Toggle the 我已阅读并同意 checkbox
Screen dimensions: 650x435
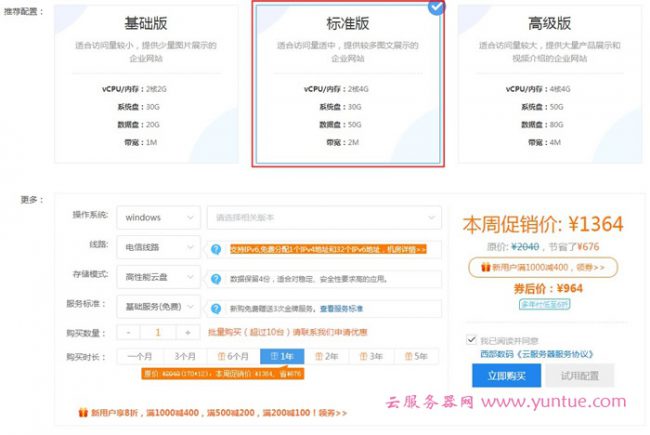pos(472,340)
